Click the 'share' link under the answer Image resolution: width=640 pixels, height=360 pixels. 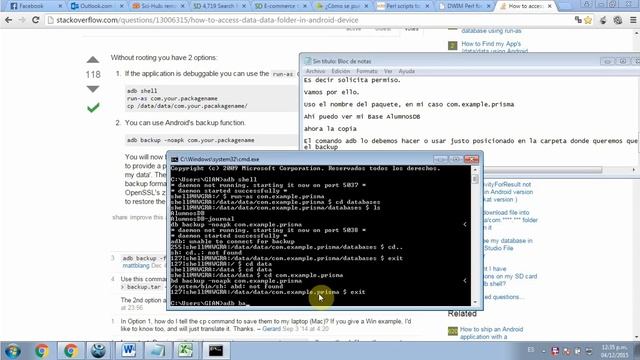tap(120, 217)
